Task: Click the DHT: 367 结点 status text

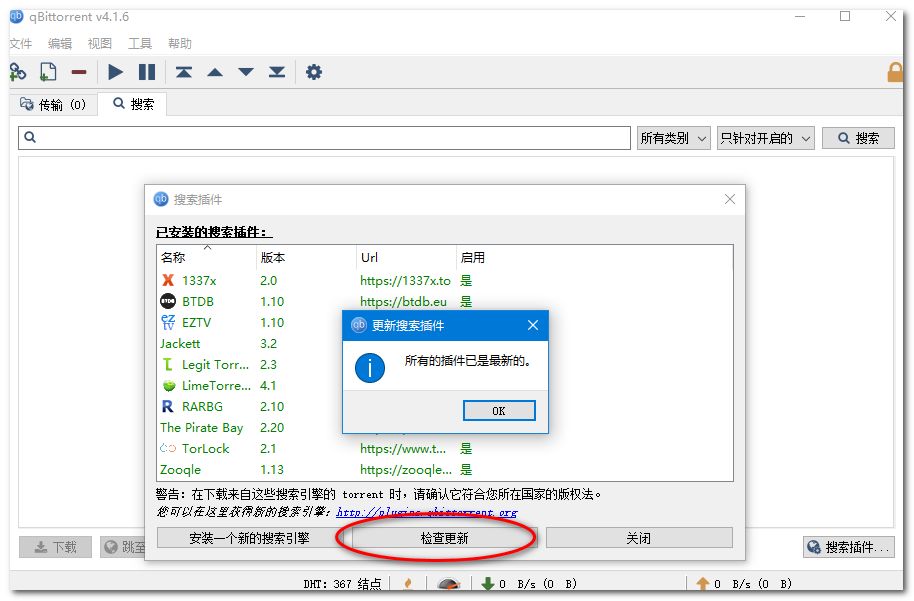Action: tap(342, 584)
